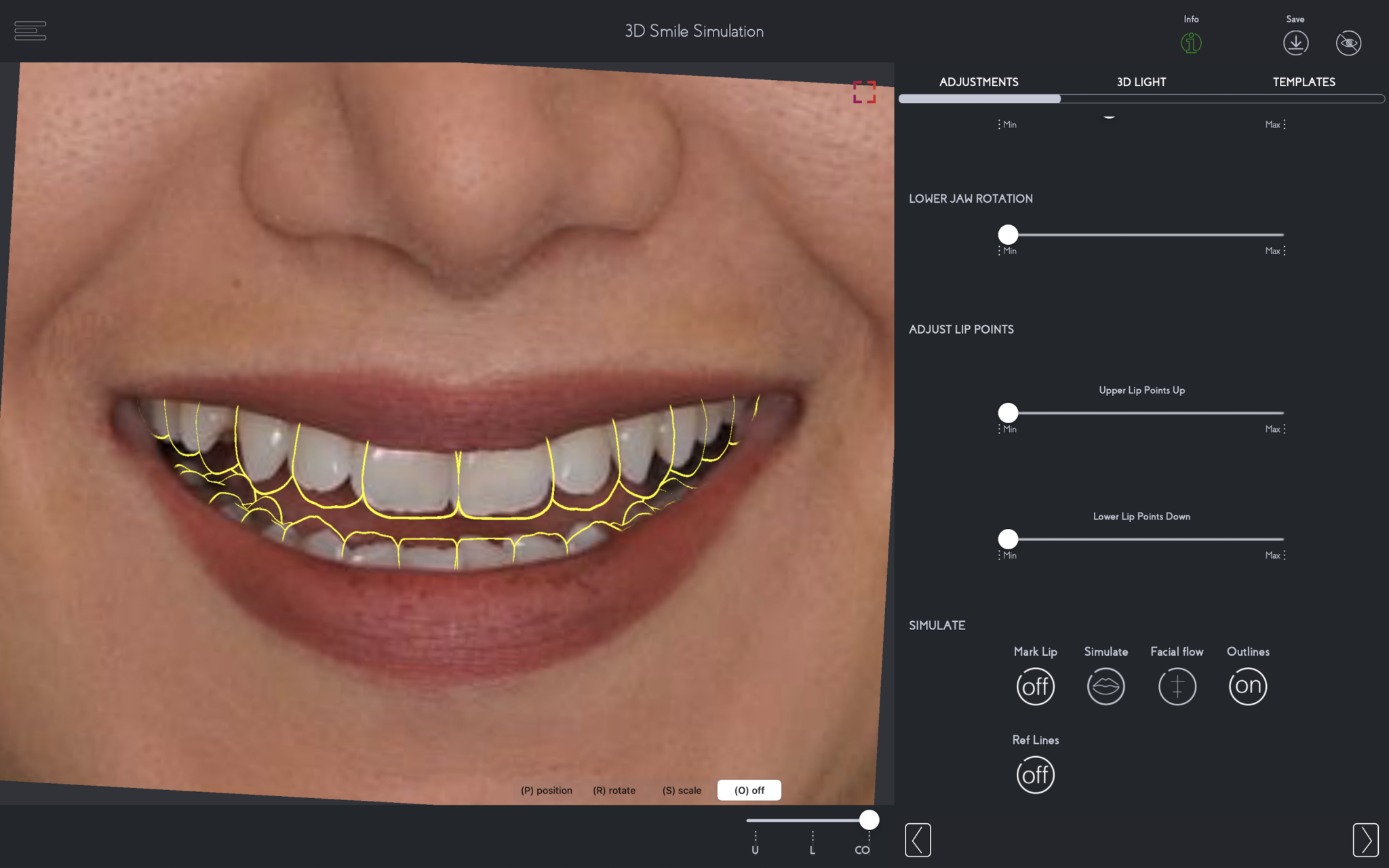
Task: Toggle the (O) off outline mode
Action: 749,789
